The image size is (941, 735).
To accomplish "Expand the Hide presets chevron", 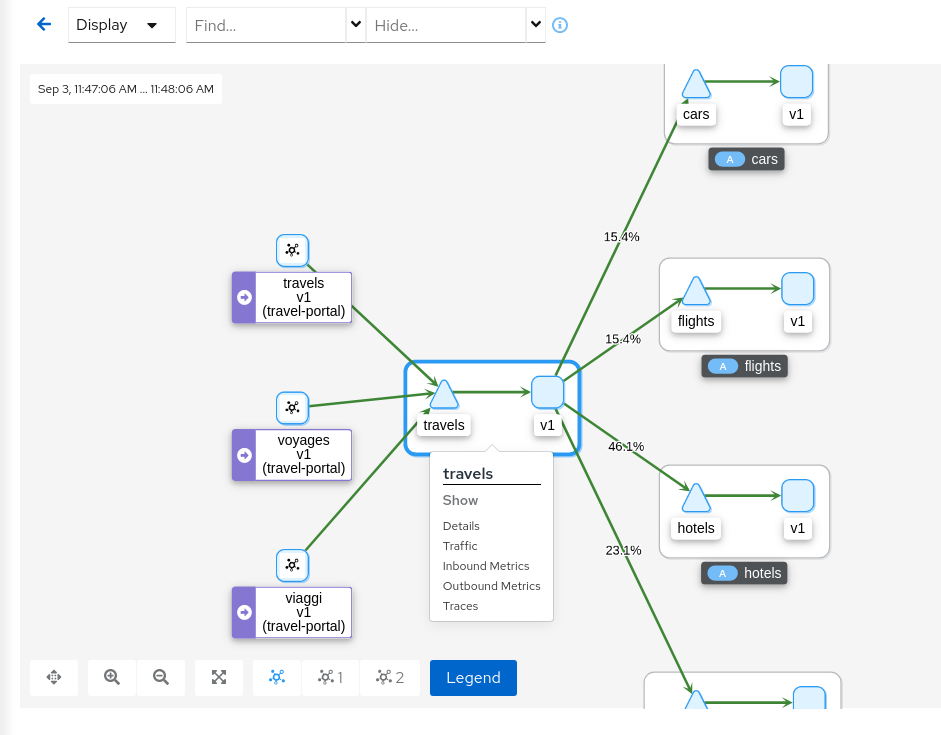I will [x=536, y=25].
